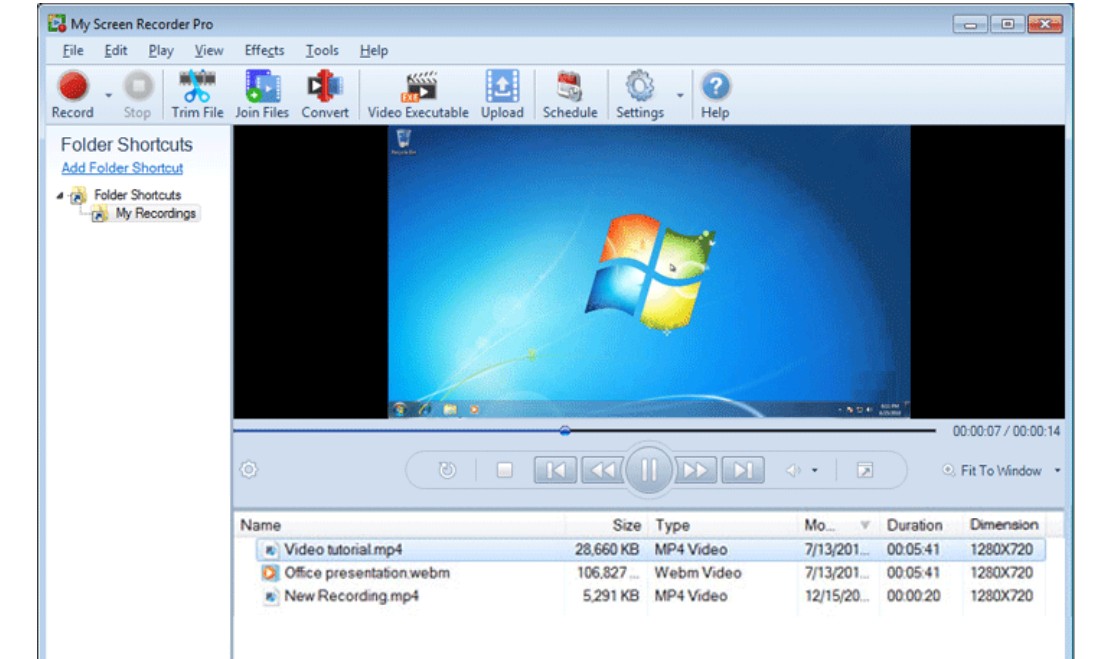
Task: Open the Upload tool
Action: click(x=502, y=95)
